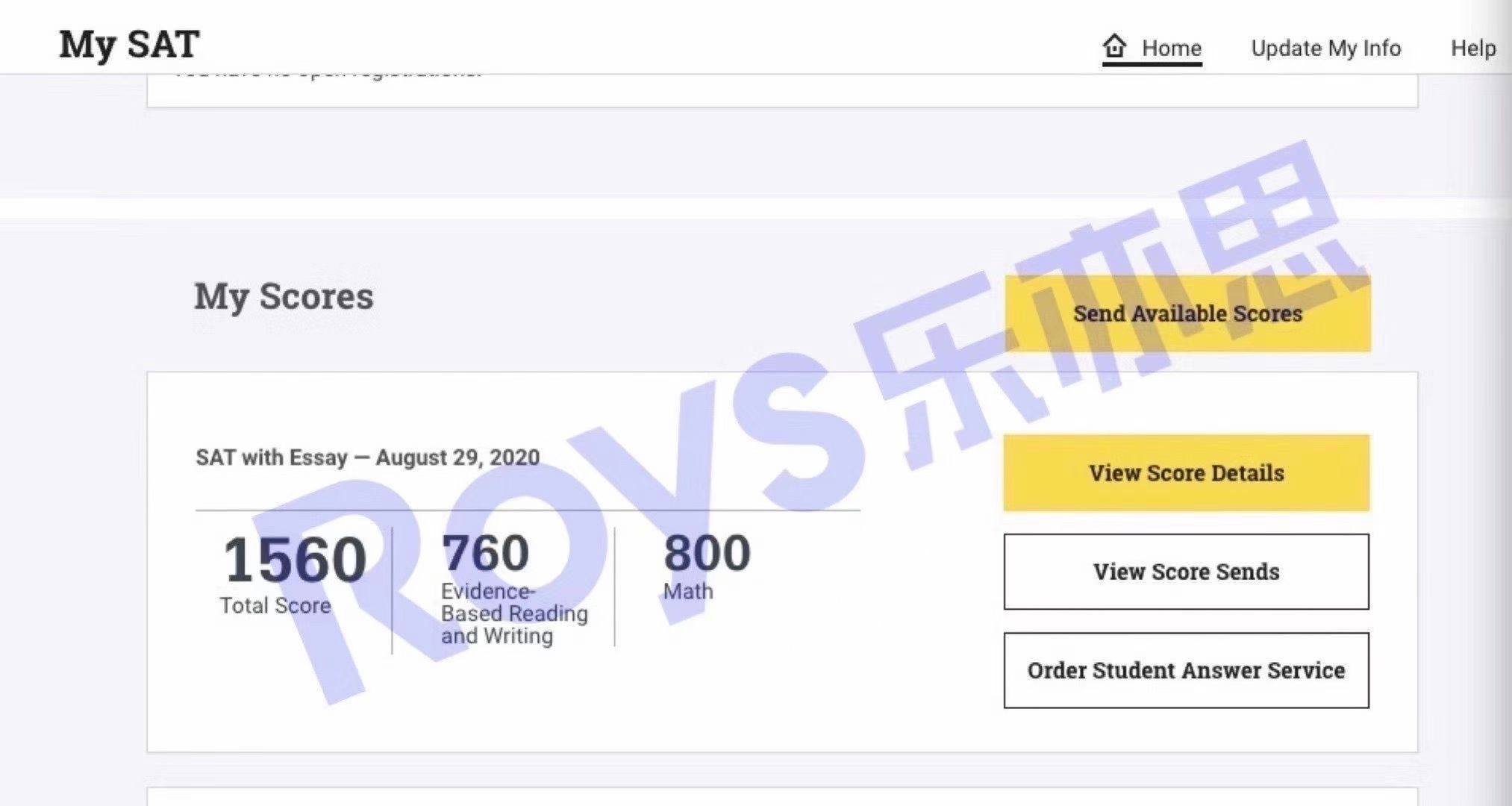This screenshot has width=1512, height=806.
Task: Open the Help menu item
Action: point(1472,49)
